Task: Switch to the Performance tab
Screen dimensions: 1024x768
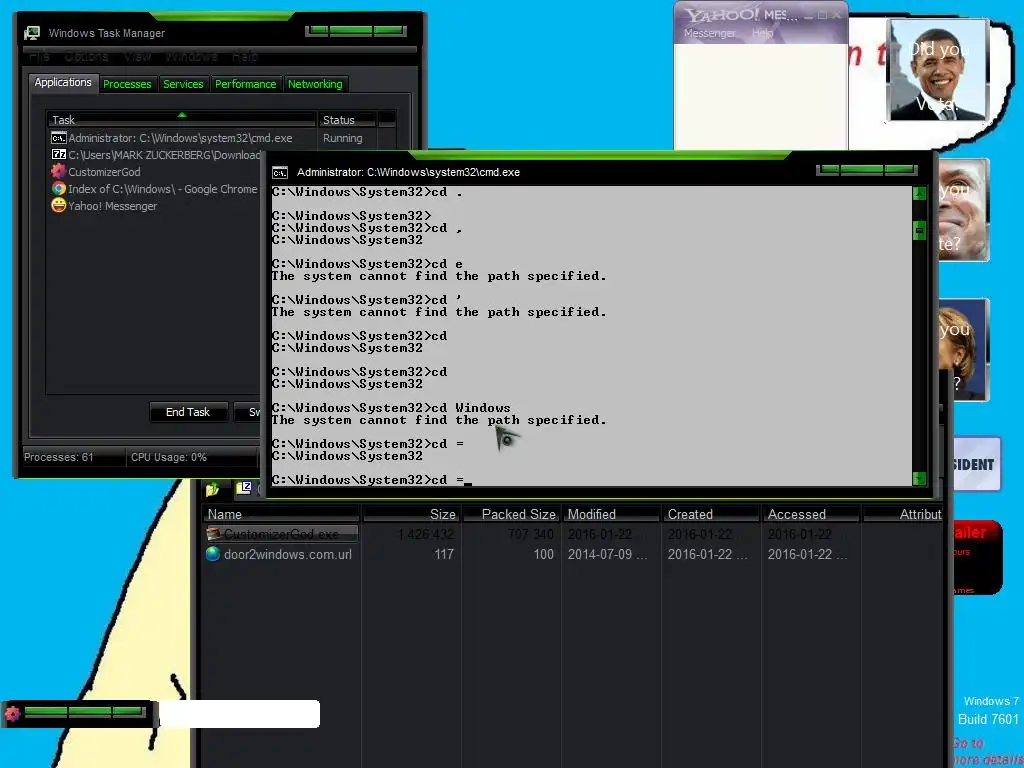Action: [x=246, y=84]
